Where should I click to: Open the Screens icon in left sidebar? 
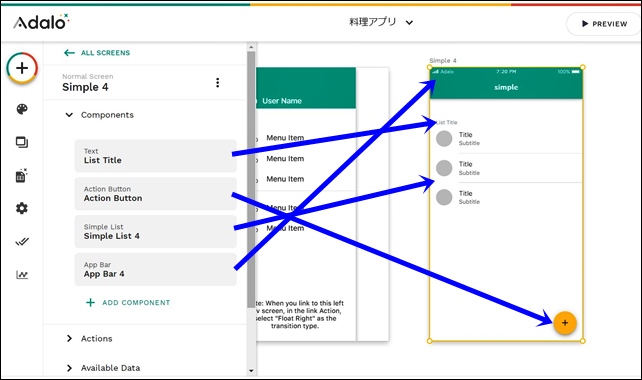[22, 142]
